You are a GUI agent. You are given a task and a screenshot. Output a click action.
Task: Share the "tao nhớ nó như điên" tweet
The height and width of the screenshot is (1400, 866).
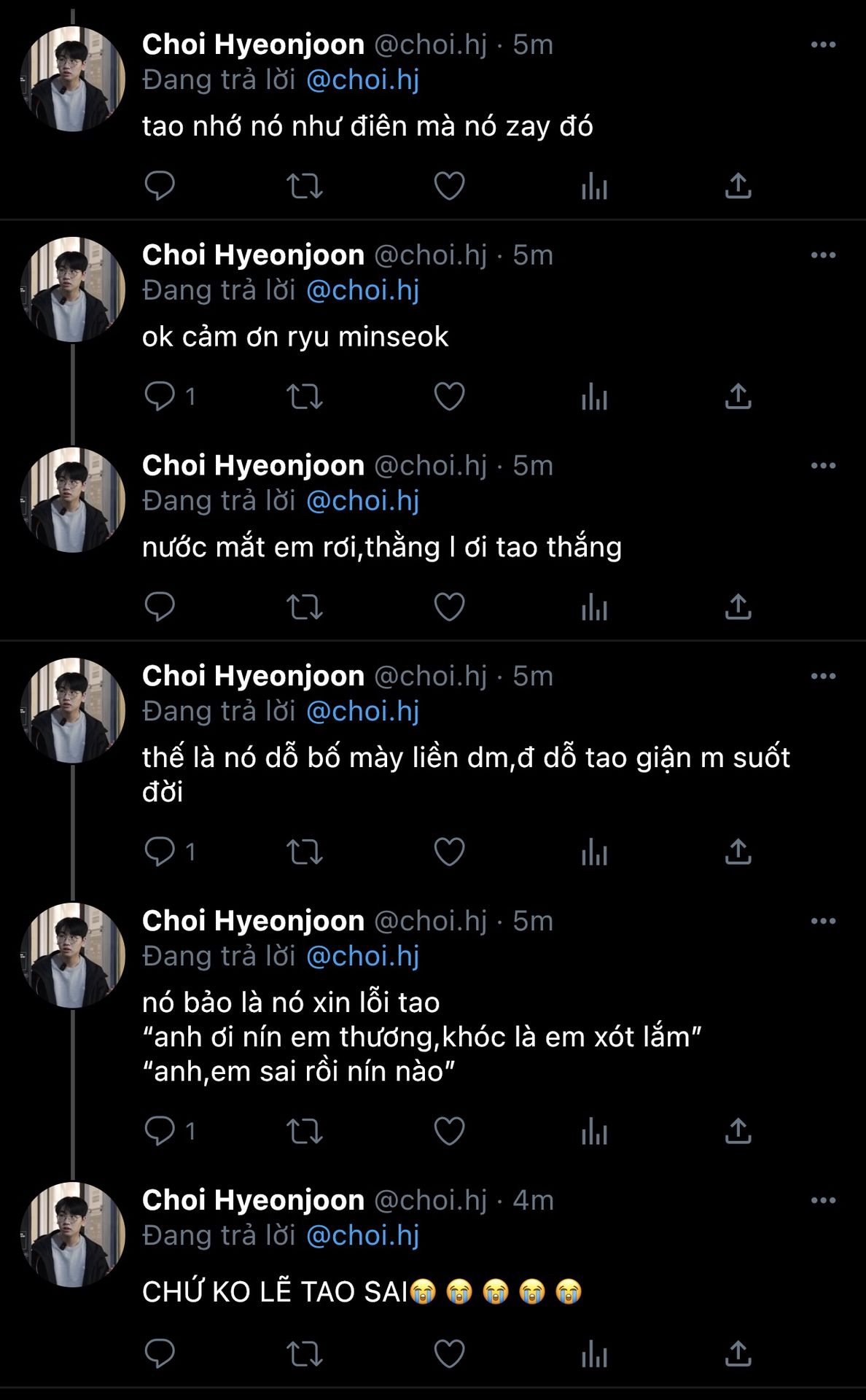[x=738, y=186]
